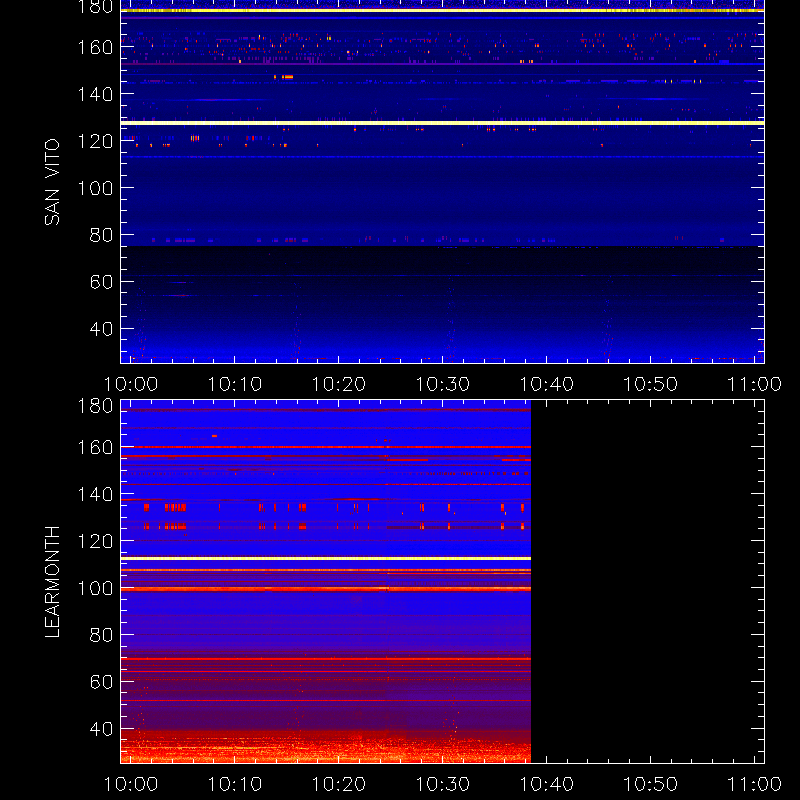Screen dimensions: 800x800
Task: Select 80 tick label on San Vito axis
Action: pyautogui.click(x=101, y=235)
